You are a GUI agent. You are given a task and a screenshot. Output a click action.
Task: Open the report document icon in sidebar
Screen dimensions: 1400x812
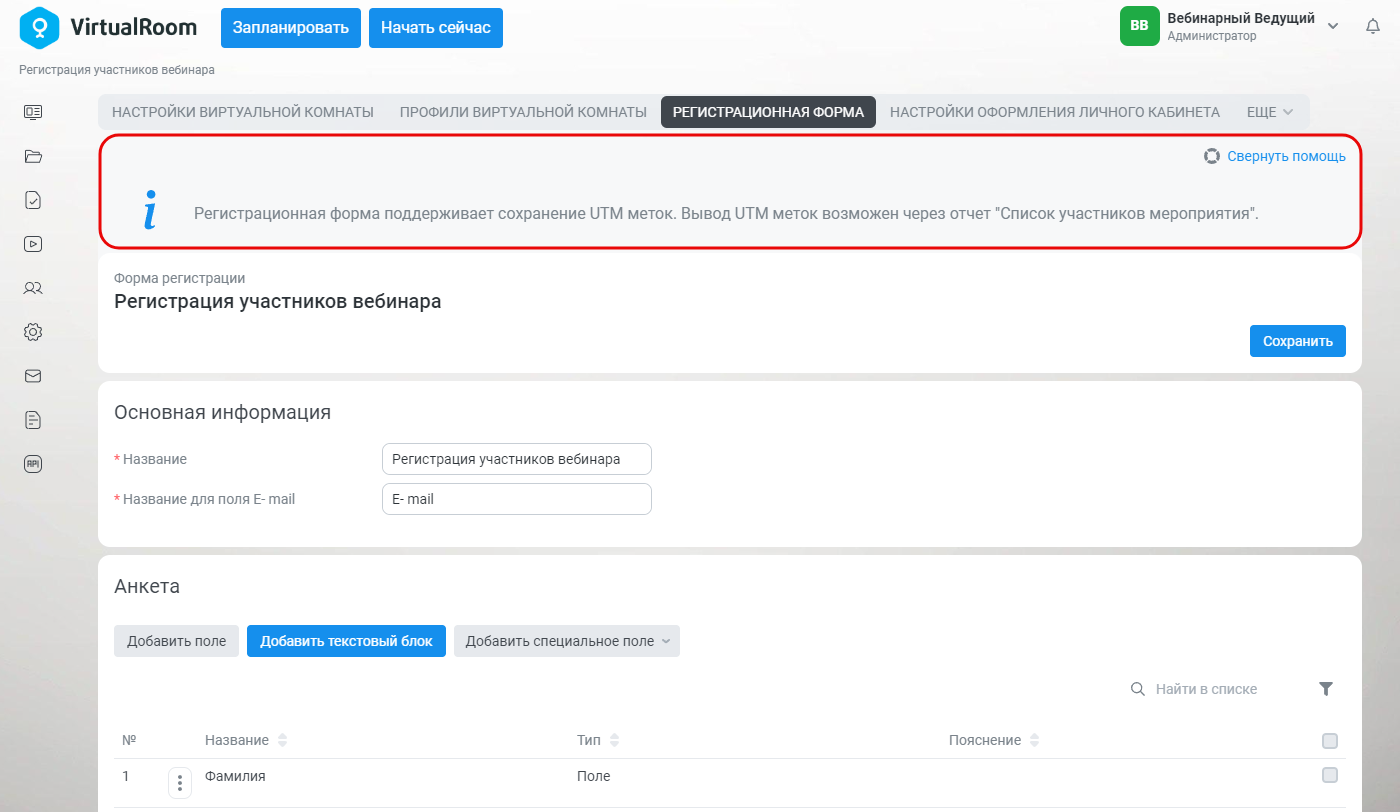click(x=33, y=420)
